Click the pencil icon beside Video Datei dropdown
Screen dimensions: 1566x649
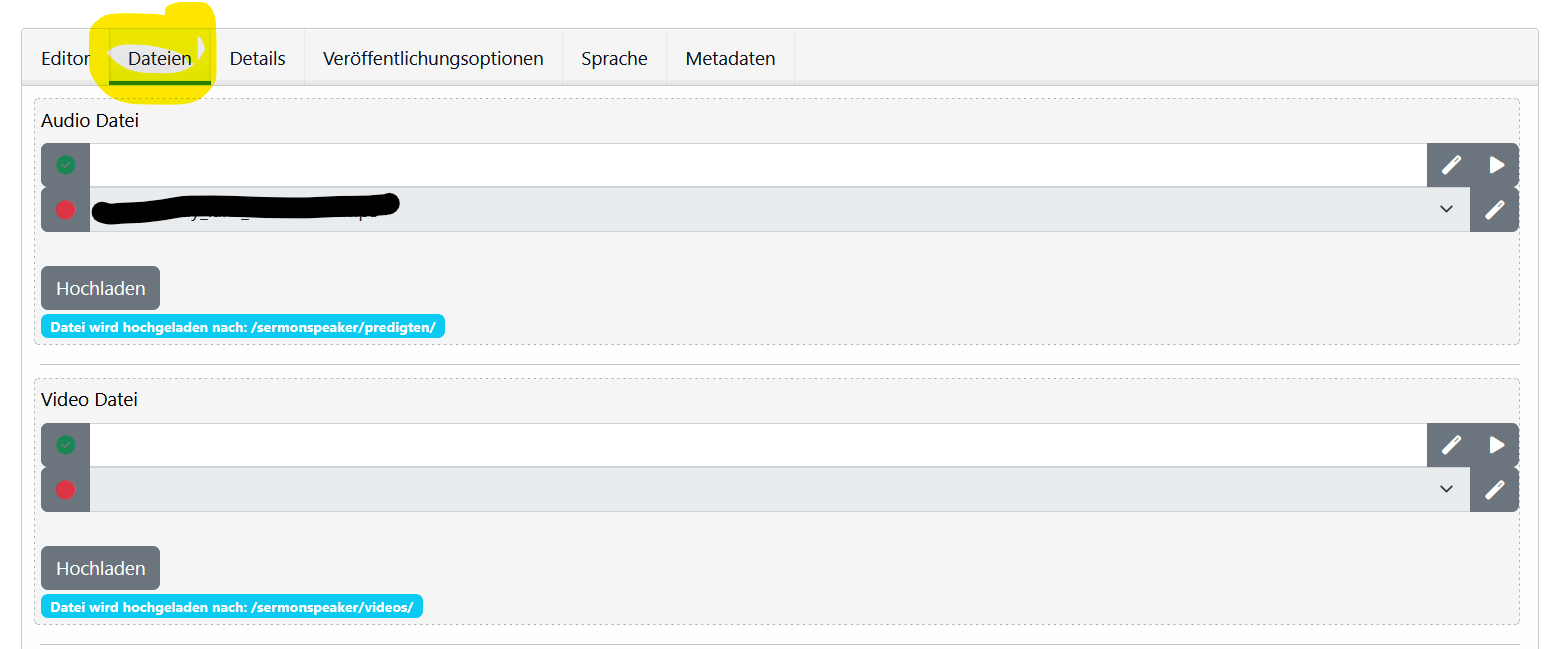(x=1494, y=490)
